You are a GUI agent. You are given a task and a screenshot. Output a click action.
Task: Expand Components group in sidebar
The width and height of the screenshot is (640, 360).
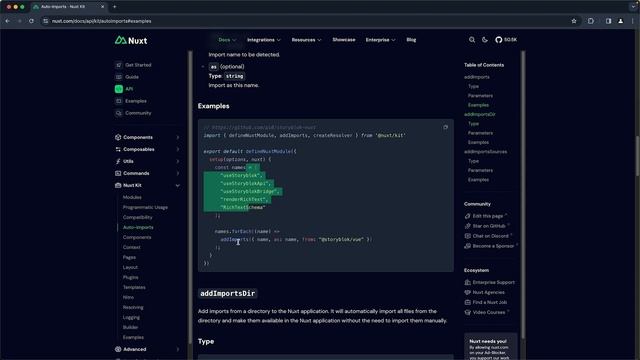[x=147, y=137]
